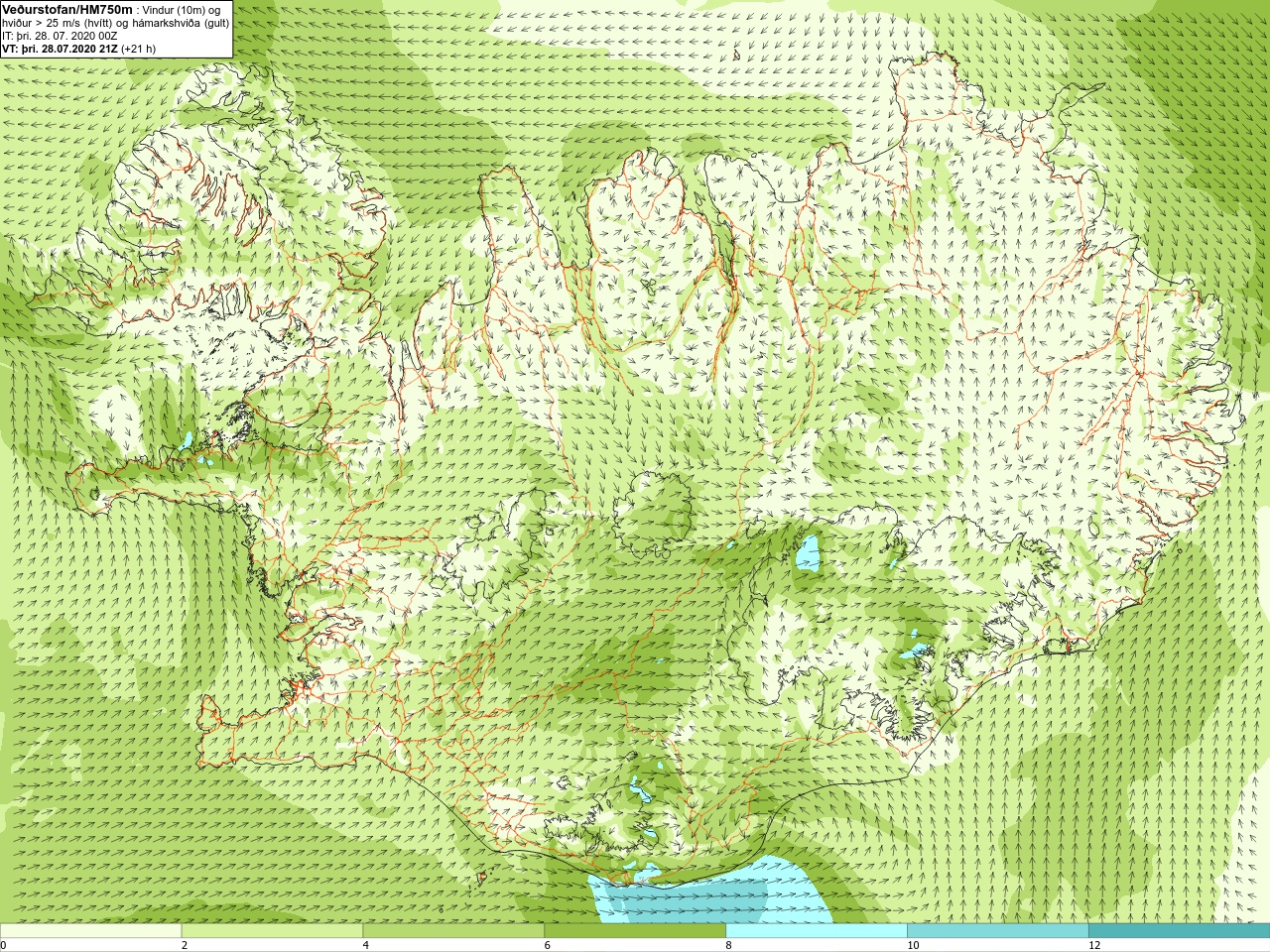The width and height of the screenshot is (1270, 952).
Task: Click the "Vindur (10m) og" label
Action: click(182, 9)
